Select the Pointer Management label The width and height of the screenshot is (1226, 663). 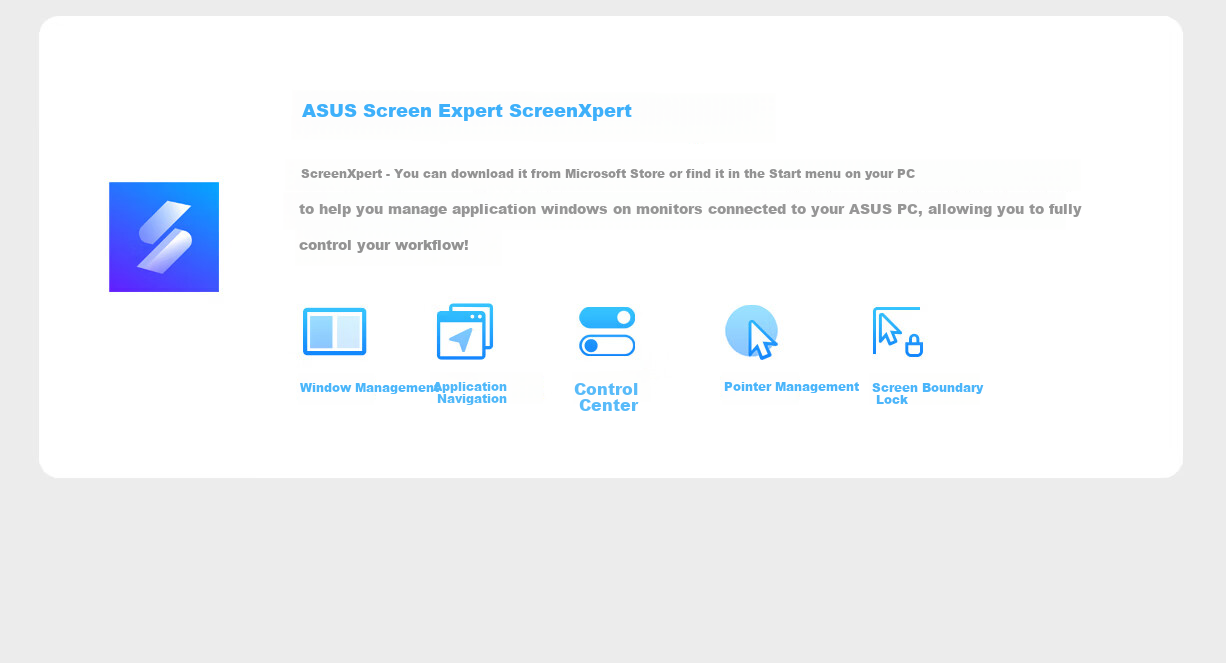[x=792, y=387]
